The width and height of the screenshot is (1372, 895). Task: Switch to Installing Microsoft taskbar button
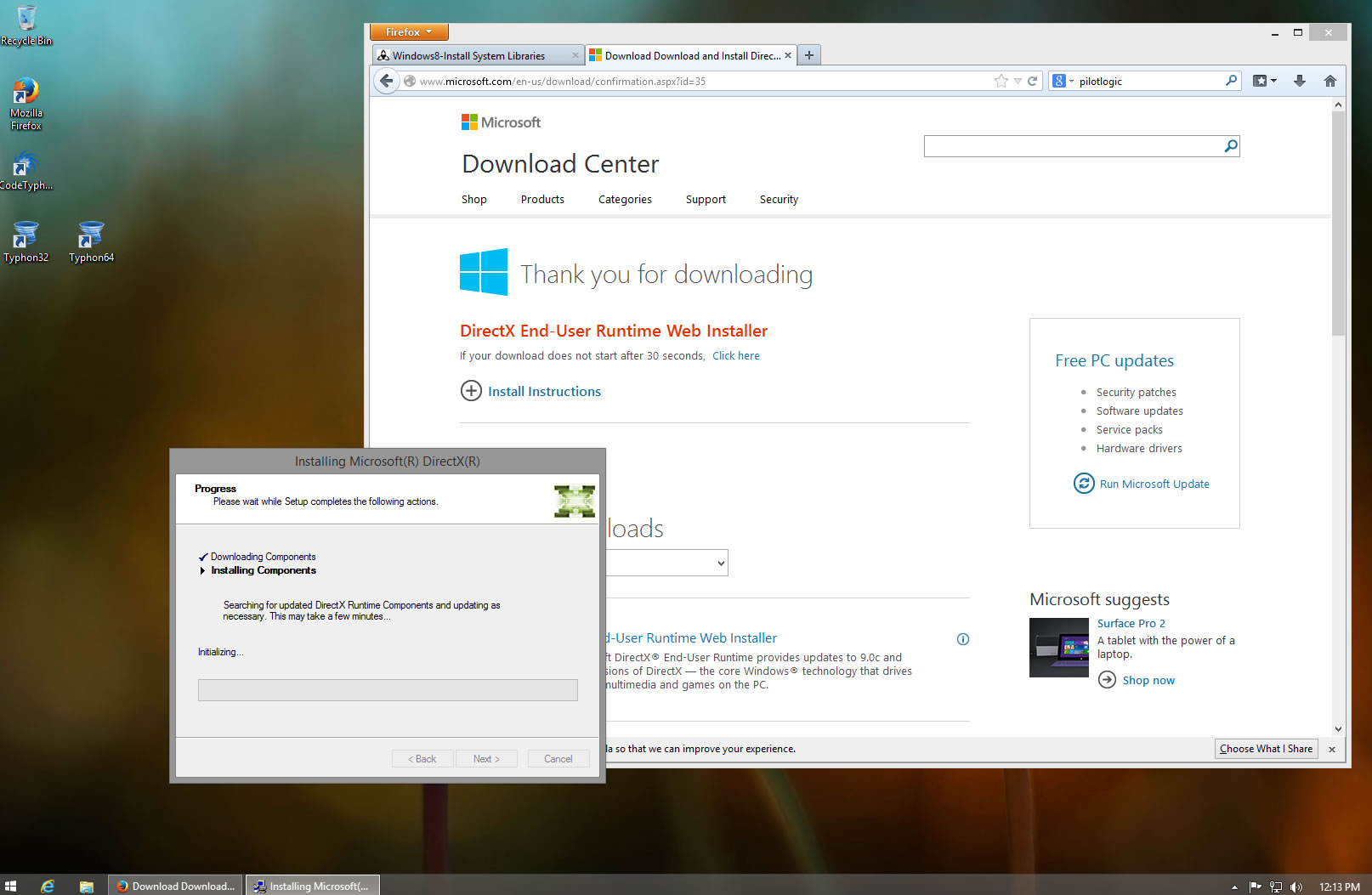point(313,886)
